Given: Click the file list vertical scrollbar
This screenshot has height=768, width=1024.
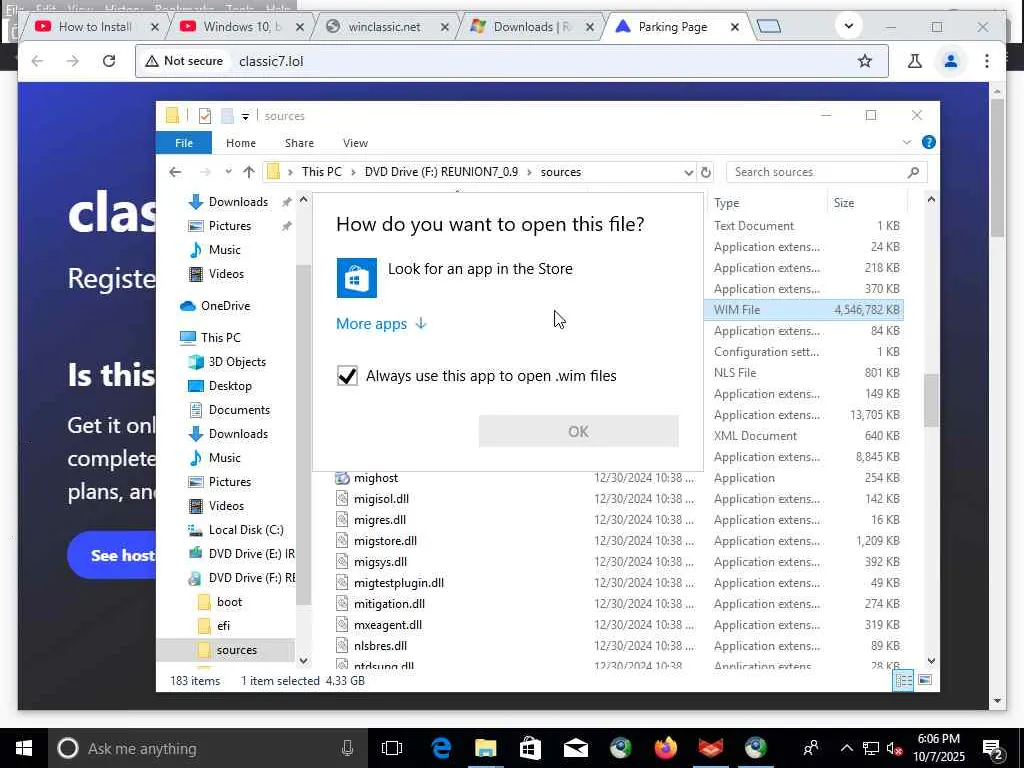Looking at the screenshot, I should 931,400.
